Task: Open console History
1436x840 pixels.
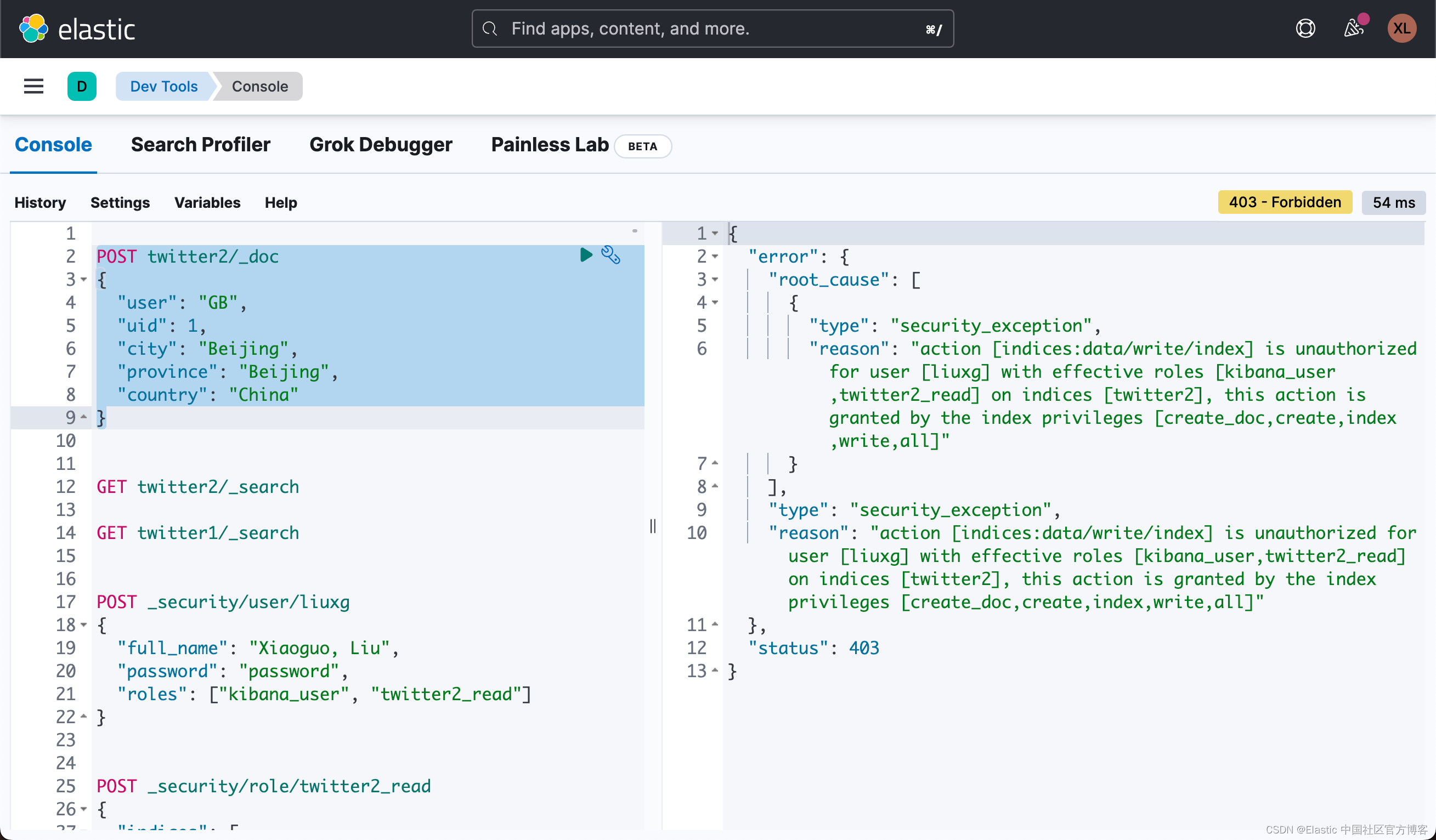Action: coord(40,203)
